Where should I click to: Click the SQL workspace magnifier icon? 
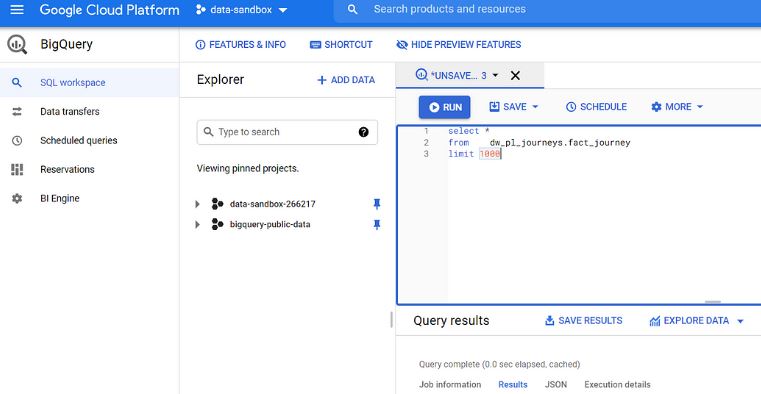pyautogui.click(x=17, y=82)
